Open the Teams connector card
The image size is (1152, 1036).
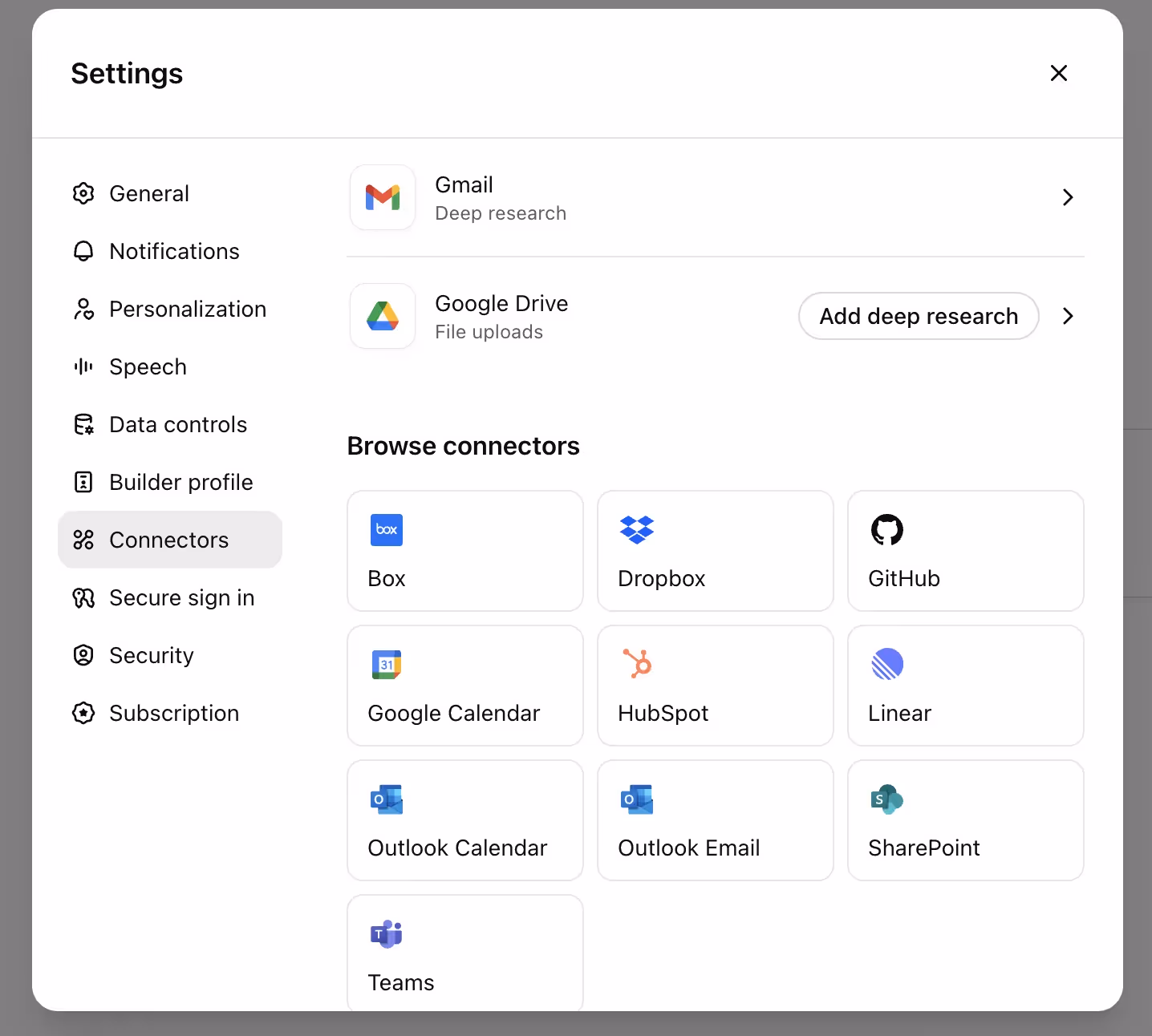click(x=465, y=953)
